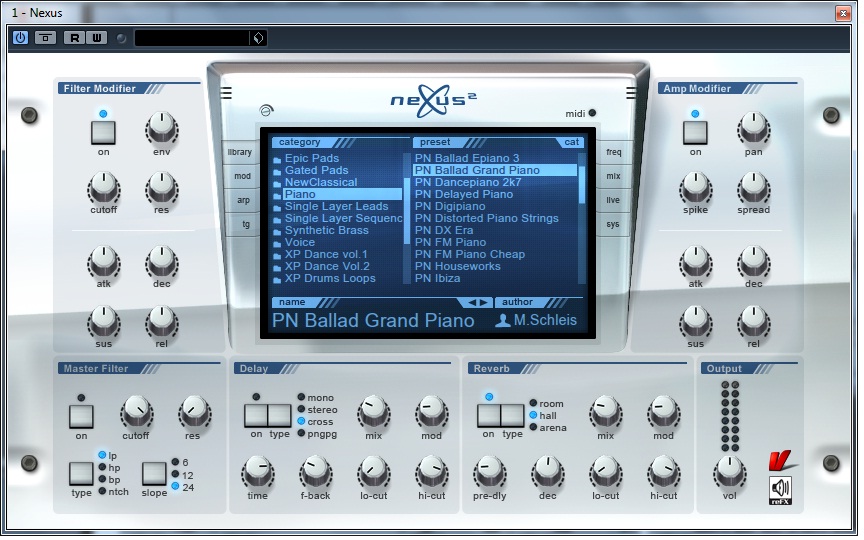The height and width of the screenshot is (540, 864).
Task: Open the library tab
Action: pyautogui.click(x=240, y=152)
